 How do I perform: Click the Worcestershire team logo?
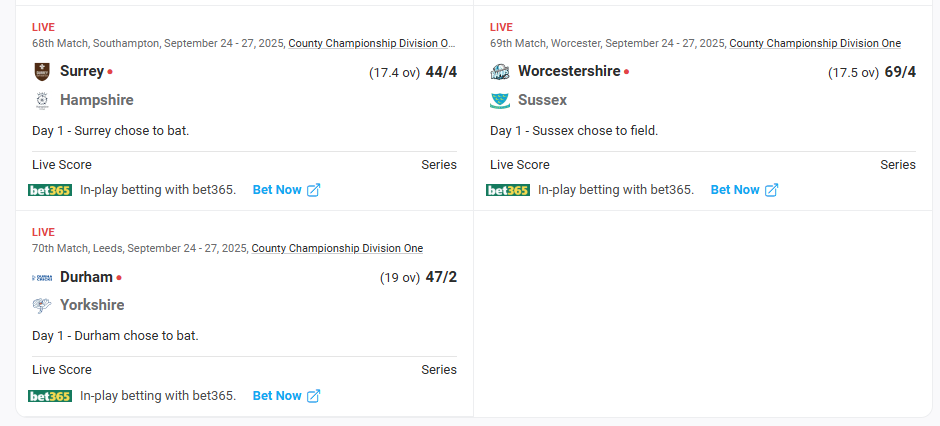(500, 72)
